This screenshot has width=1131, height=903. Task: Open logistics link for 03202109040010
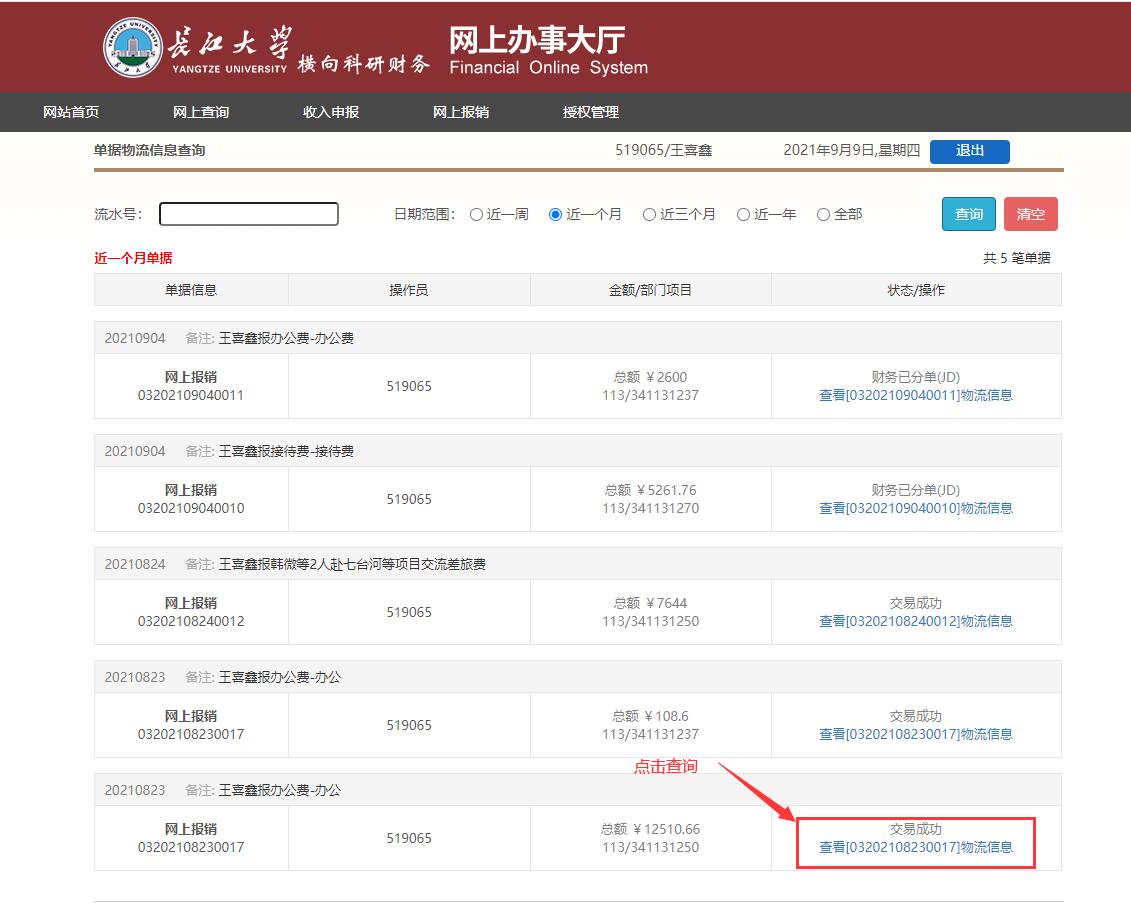click(x=915, y=508)
